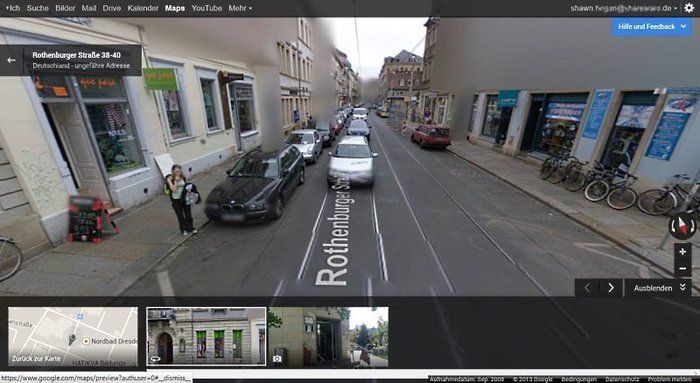Screen dimensions: 700x383
Task: Open Mail from the Google bar
Action: (x=89, y=8)
